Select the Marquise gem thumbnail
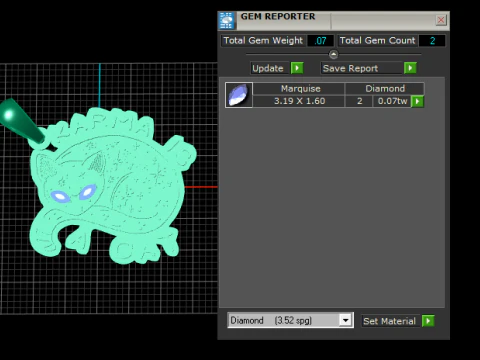This screenshot has height=360, width=480. pyautogui.click(x=239, y=95)
